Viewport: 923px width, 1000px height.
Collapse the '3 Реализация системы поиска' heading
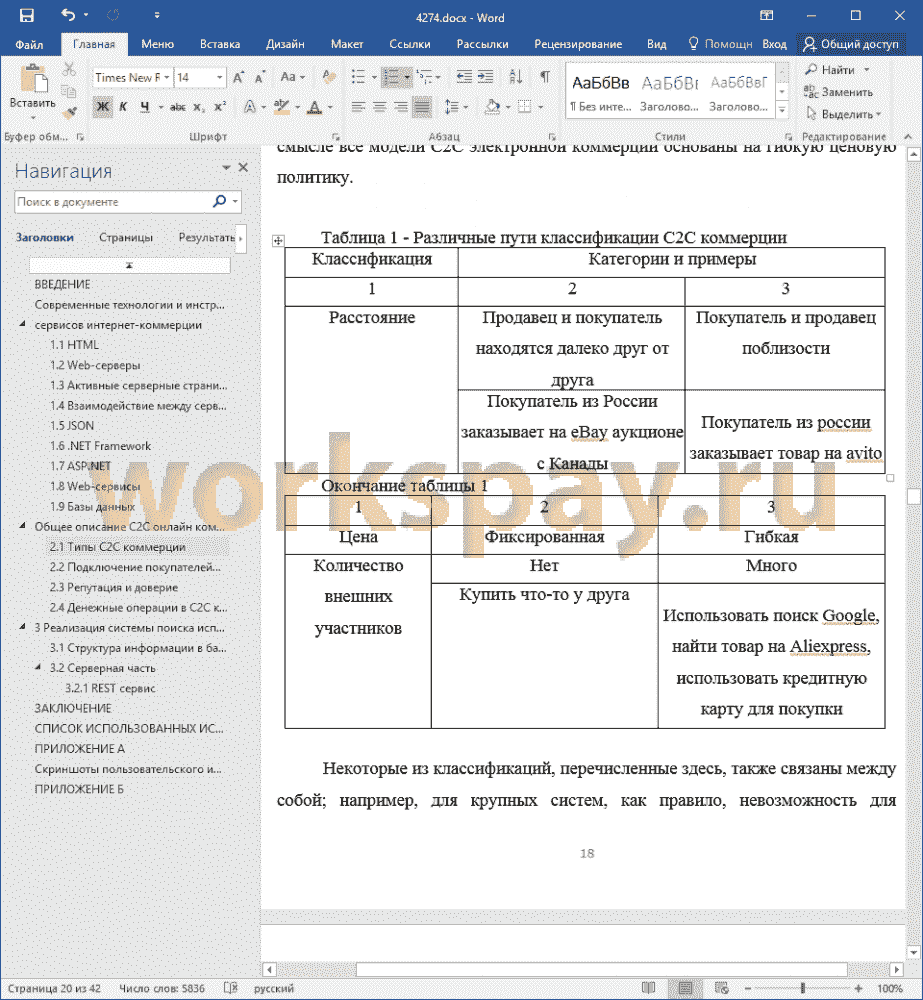pyautogui.click(x=24, y=627)
